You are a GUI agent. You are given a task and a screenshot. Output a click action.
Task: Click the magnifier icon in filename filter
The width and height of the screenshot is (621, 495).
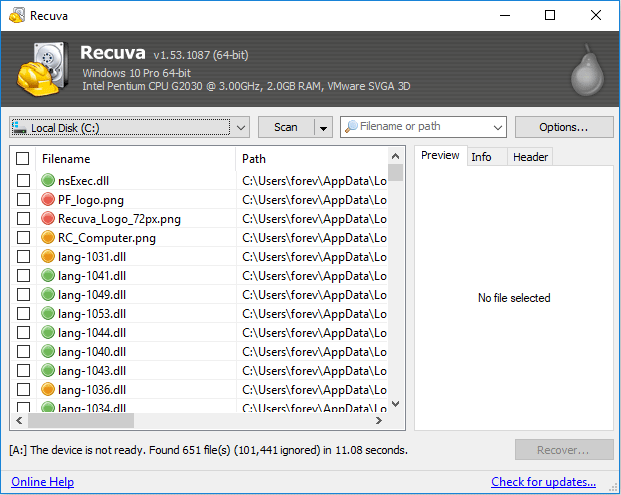(x=351, y=127)
